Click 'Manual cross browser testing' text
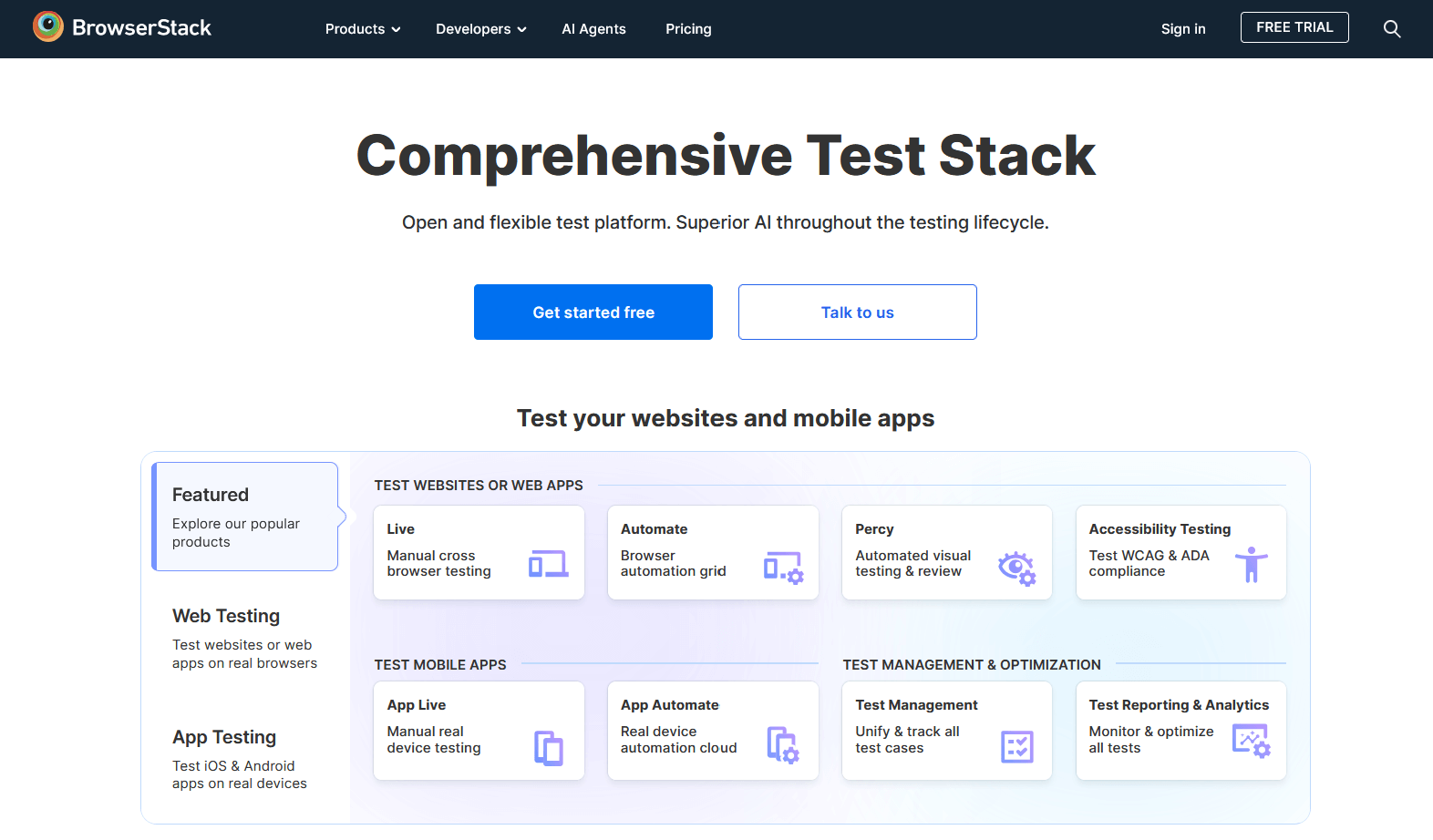 point(438,563)
